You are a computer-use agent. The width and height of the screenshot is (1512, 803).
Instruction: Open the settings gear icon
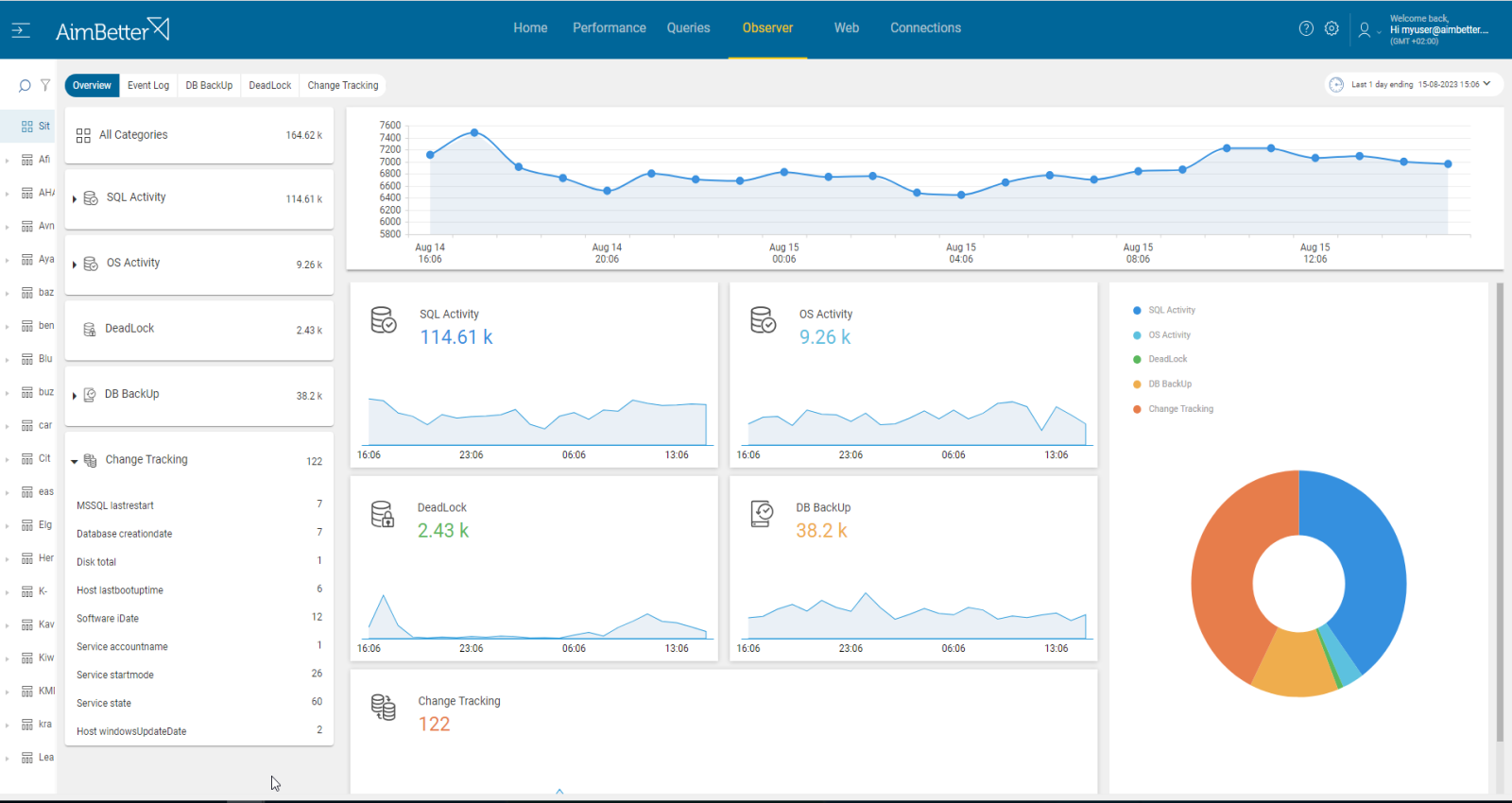(1332, 28)
